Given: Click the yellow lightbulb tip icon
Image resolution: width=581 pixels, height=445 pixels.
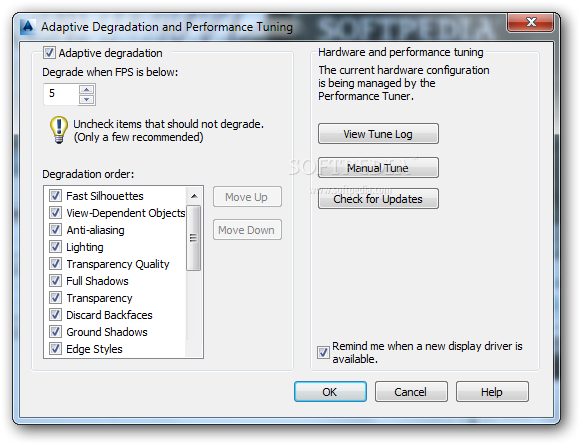Looking at the screenshot, I should [59, 129].
